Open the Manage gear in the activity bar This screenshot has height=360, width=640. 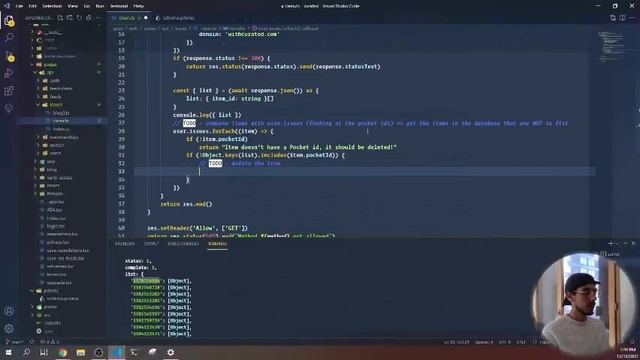coord(9,329)
